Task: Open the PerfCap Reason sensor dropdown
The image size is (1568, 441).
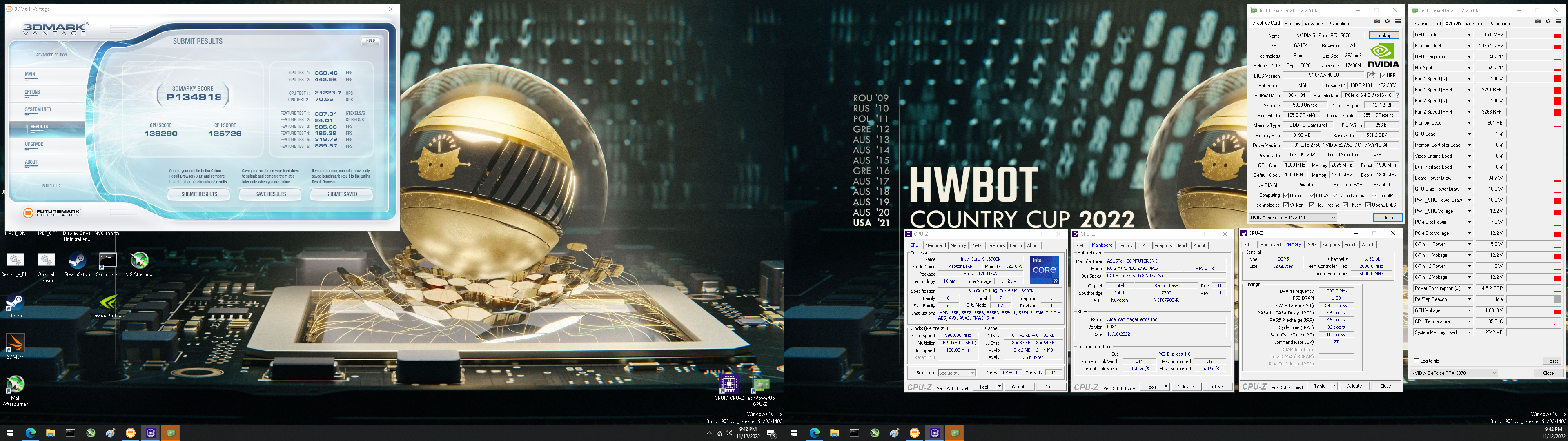Action: point(1470,299)
